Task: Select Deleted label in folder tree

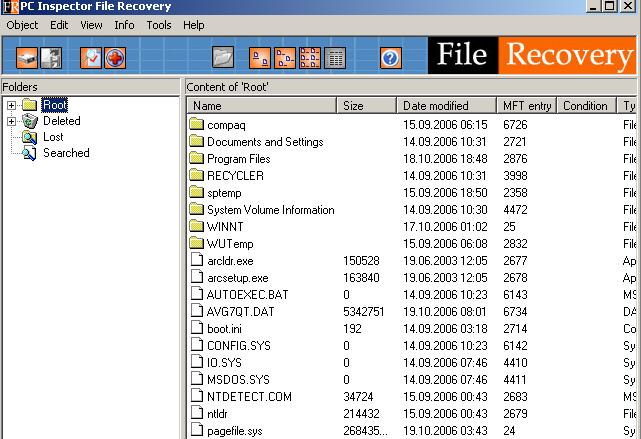Action: point(62,121)
